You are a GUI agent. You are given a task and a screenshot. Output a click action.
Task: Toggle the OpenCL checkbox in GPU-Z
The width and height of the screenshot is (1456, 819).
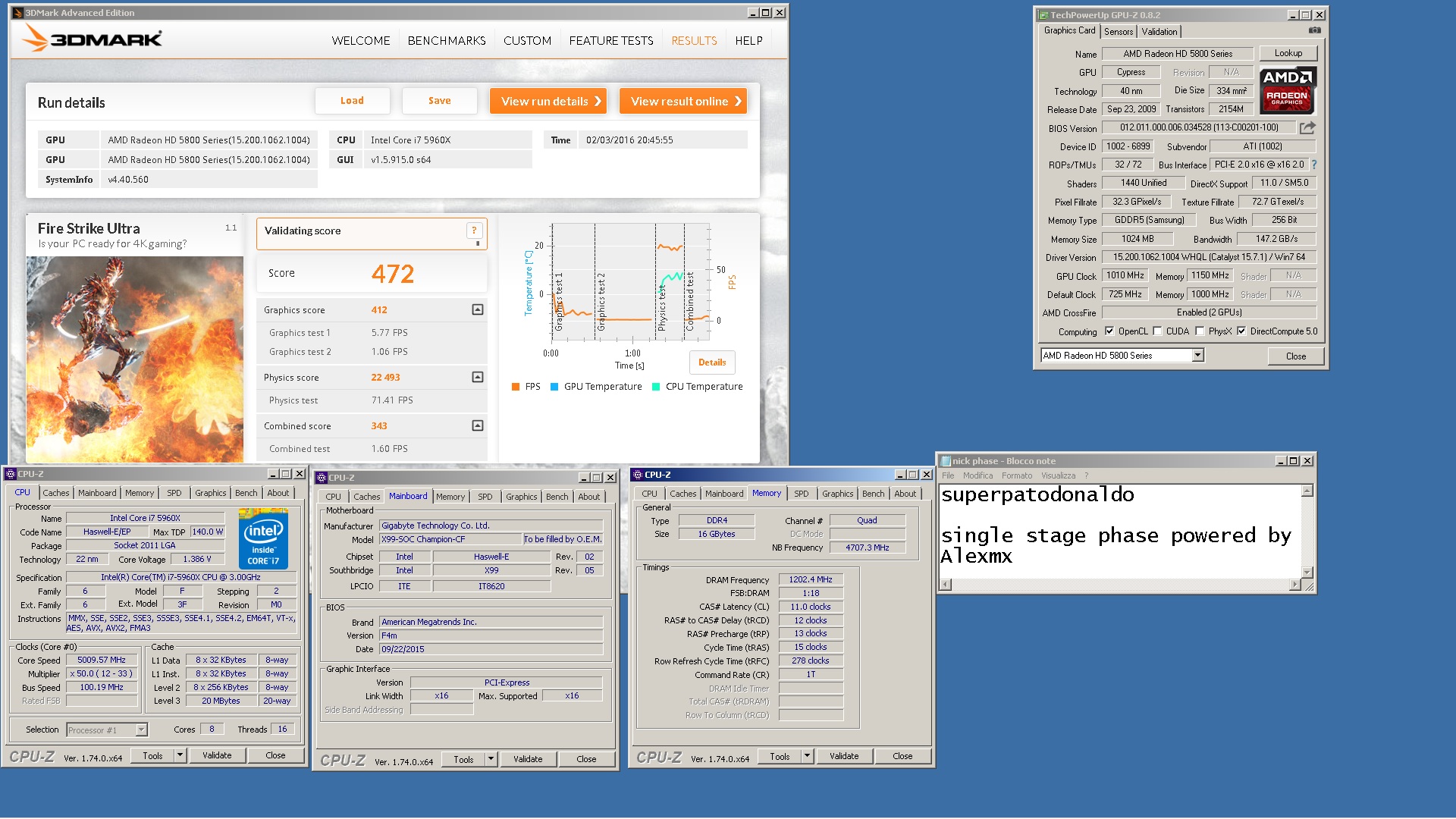1109,331
